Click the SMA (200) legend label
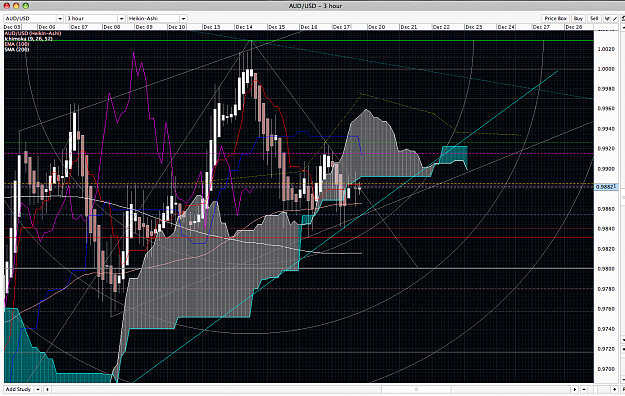Screen dimensions: 625x396 point(17,49)
